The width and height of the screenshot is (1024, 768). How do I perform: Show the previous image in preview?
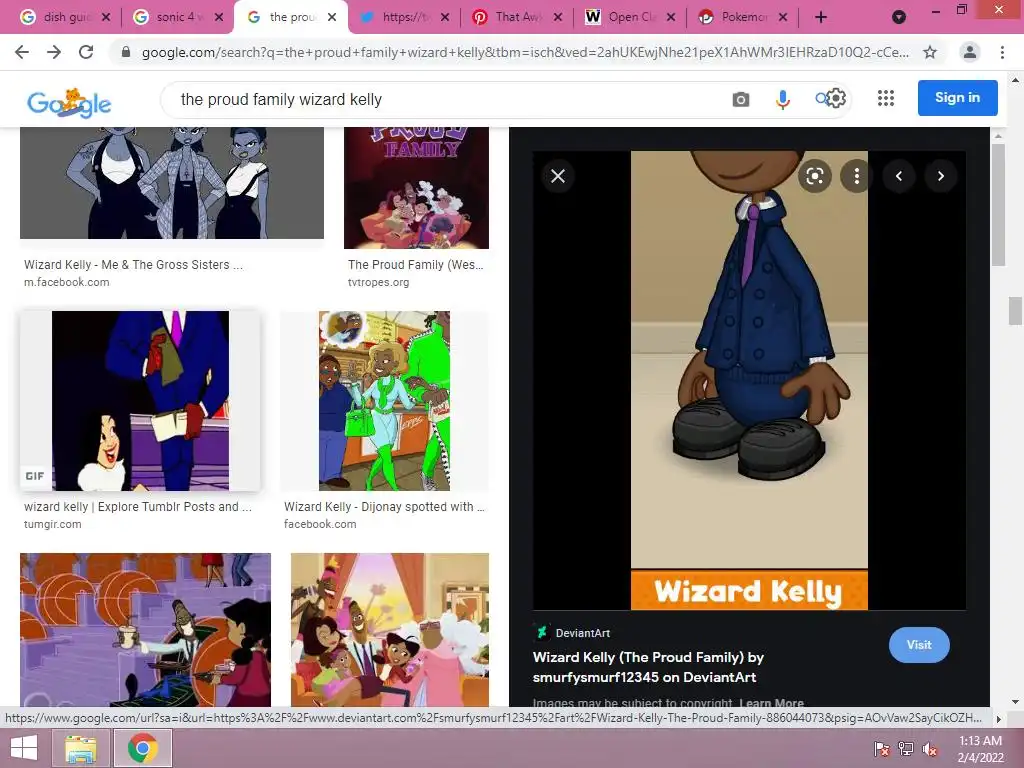(x=899, y=176)
